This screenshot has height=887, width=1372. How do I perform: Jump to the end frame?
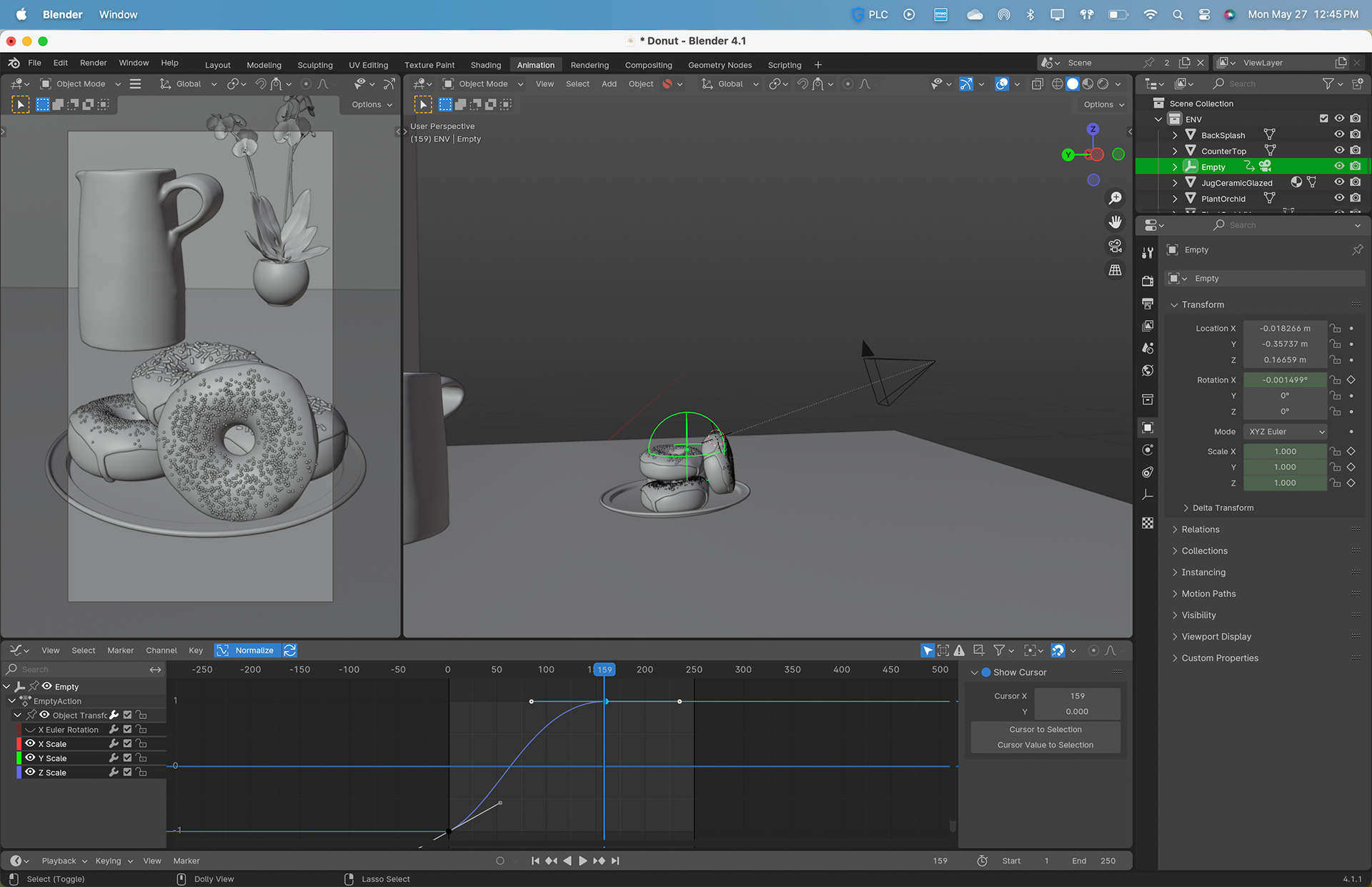click(615, 861)
